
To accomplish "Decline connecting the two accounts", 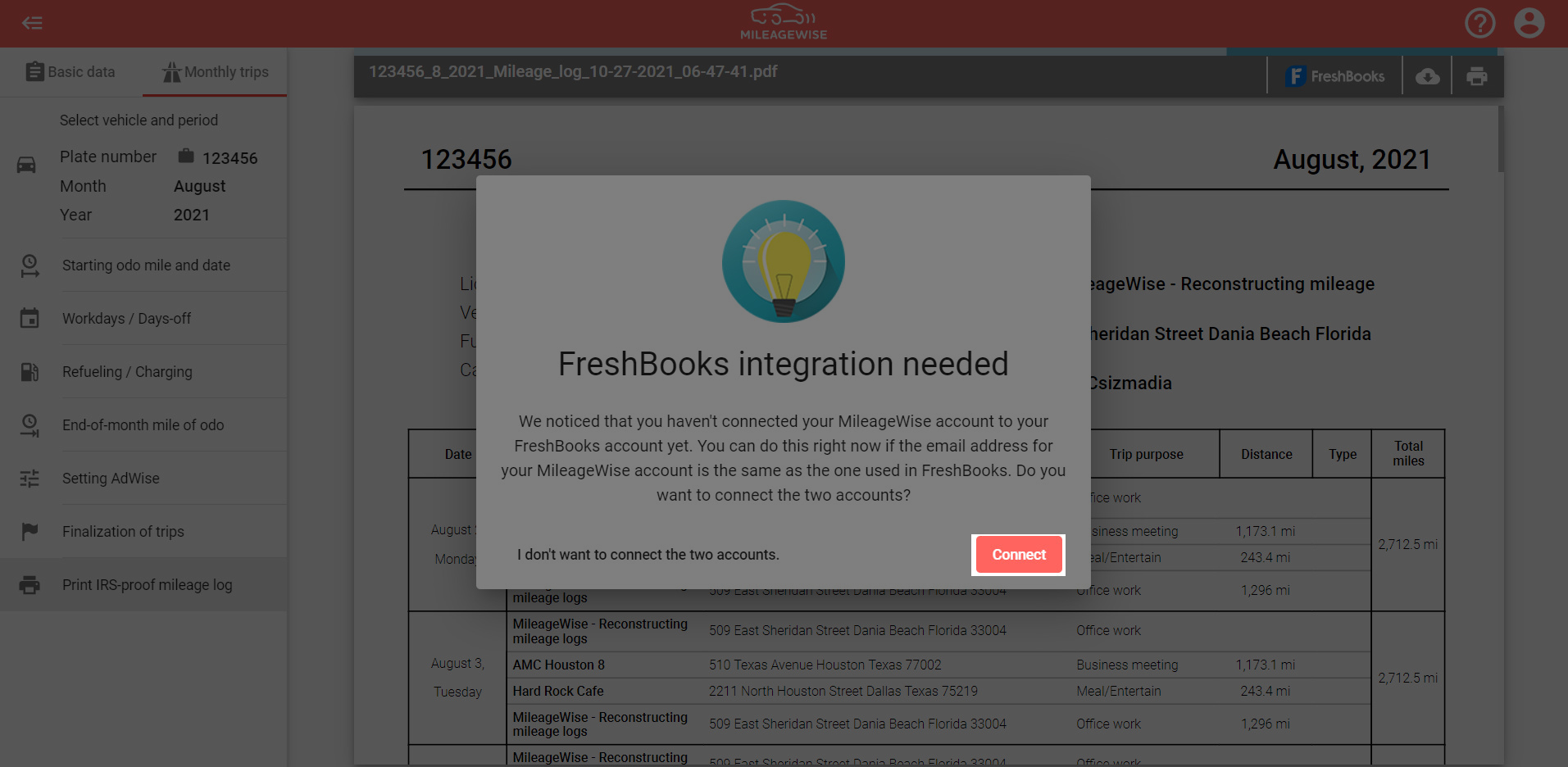I will pyautogui.click(x=648, y=555).
